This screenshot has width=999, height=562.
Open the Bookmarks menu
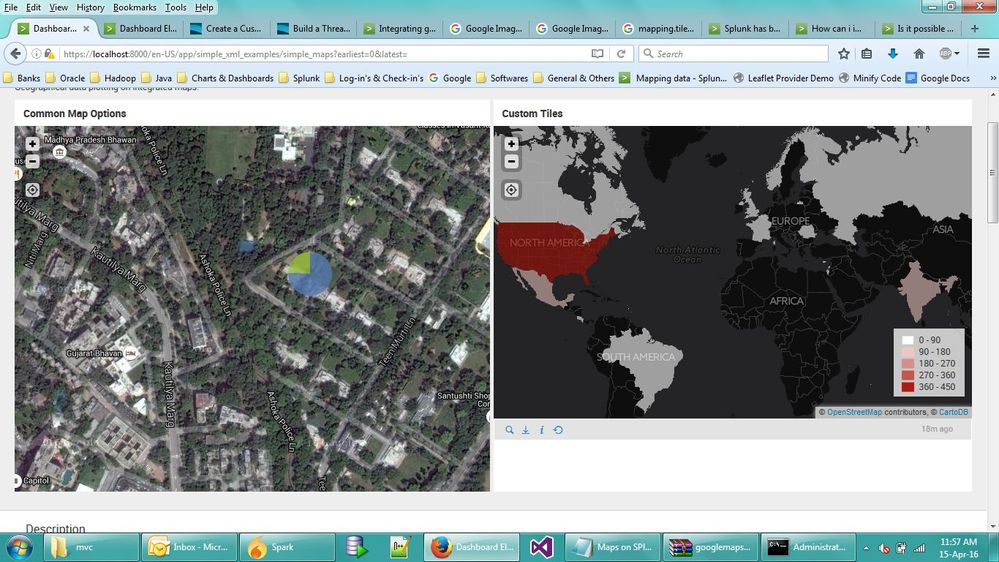(134, 7)
